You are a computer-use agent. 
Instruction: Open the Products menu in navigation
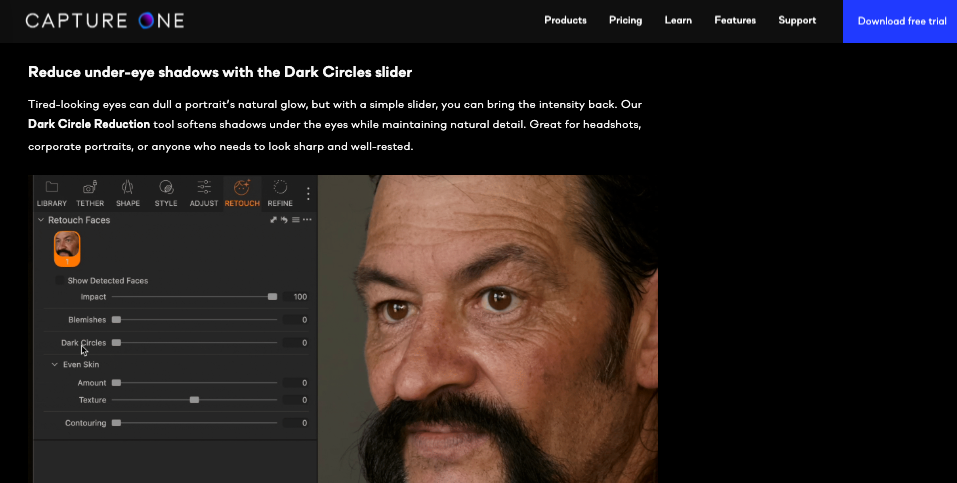point(565,20)
